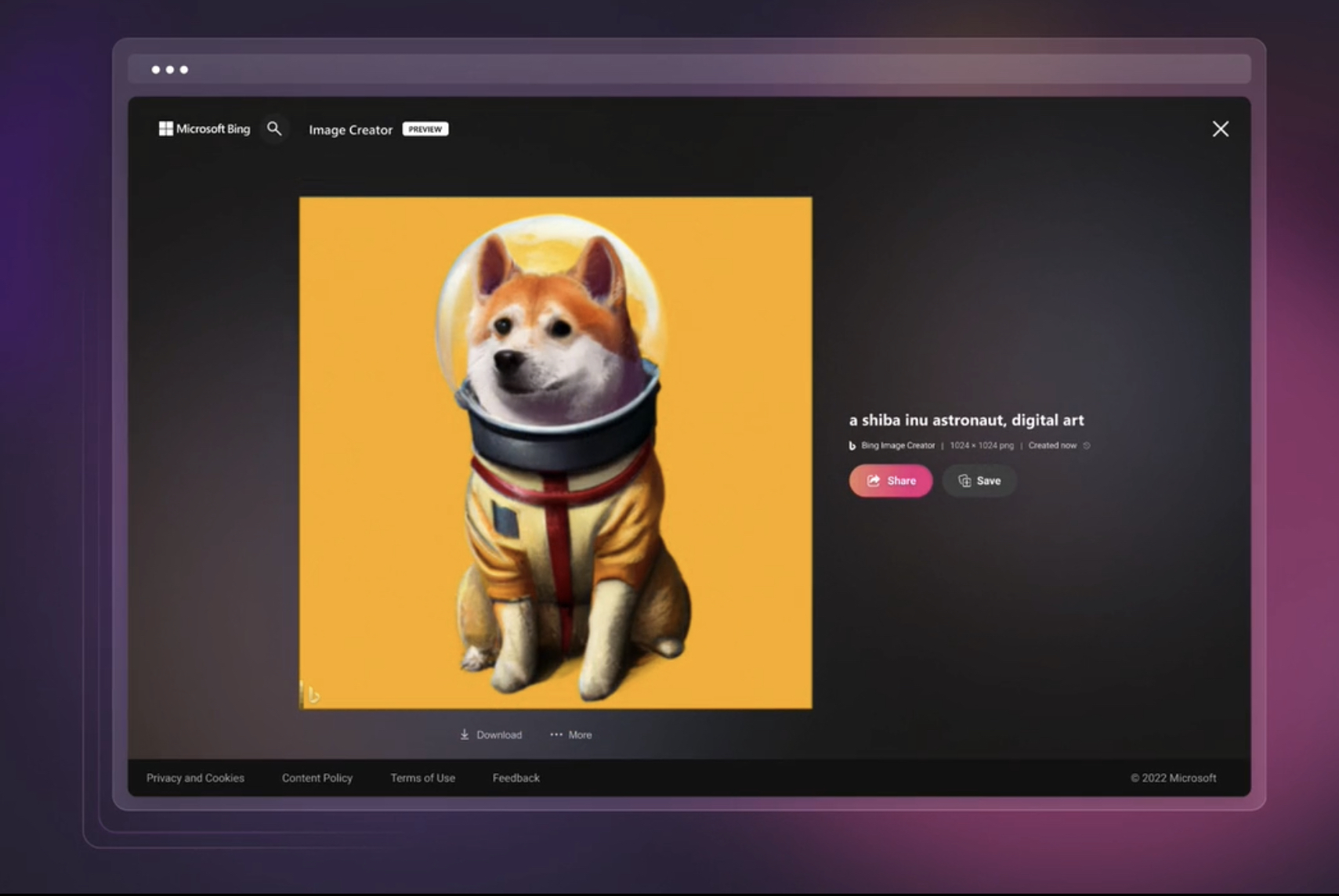
Task: Save the image to a collection
Action: (979, 480)
